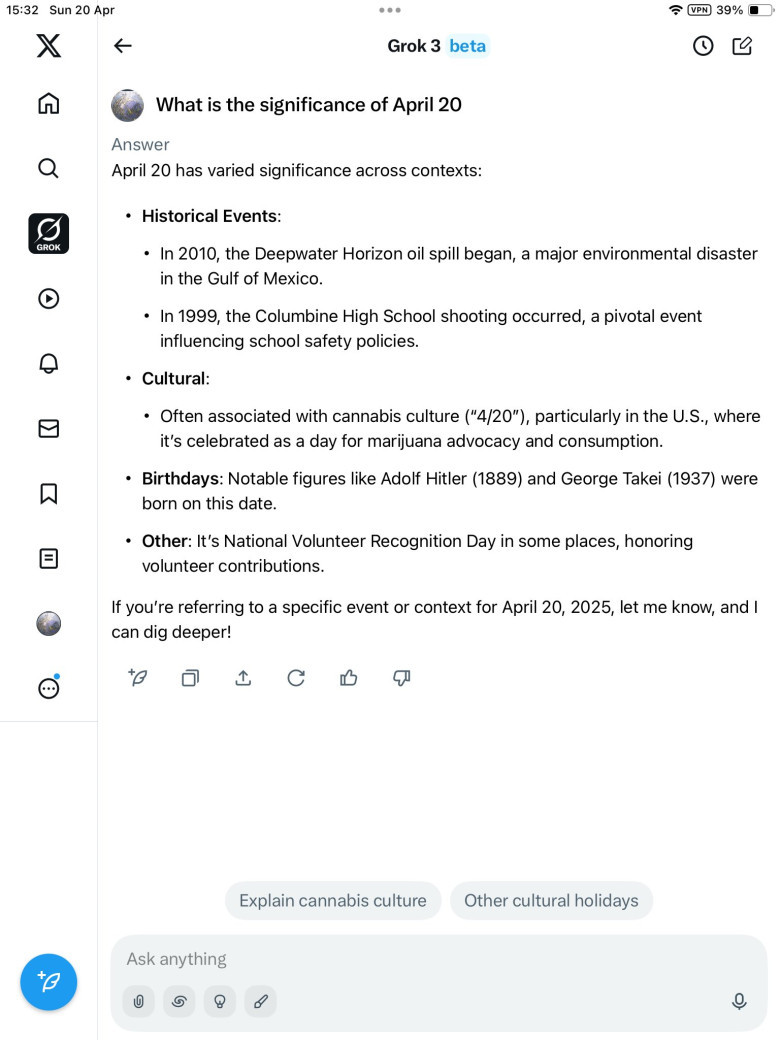This screenshot has height=1040, width=780.
Task: Open Bookmarks in the sidebar
Action: coord(48,493)
